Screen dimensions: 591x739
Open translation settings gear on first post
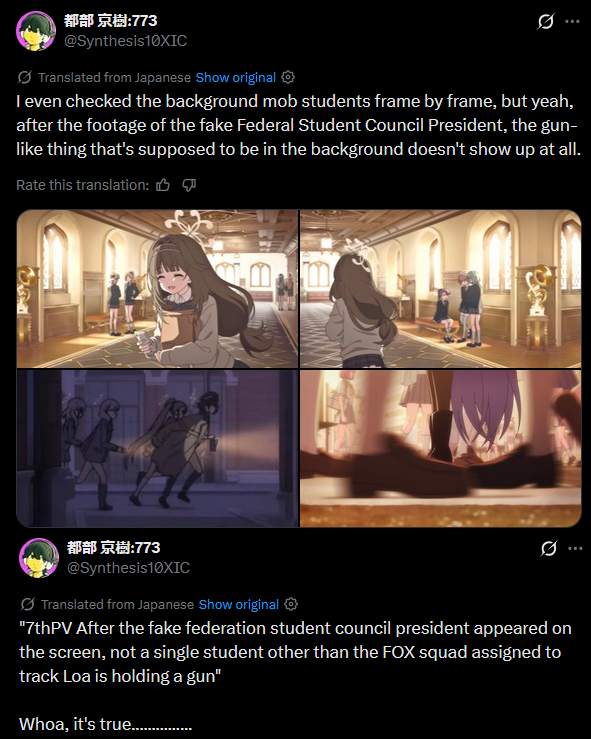tap(288, 77)
